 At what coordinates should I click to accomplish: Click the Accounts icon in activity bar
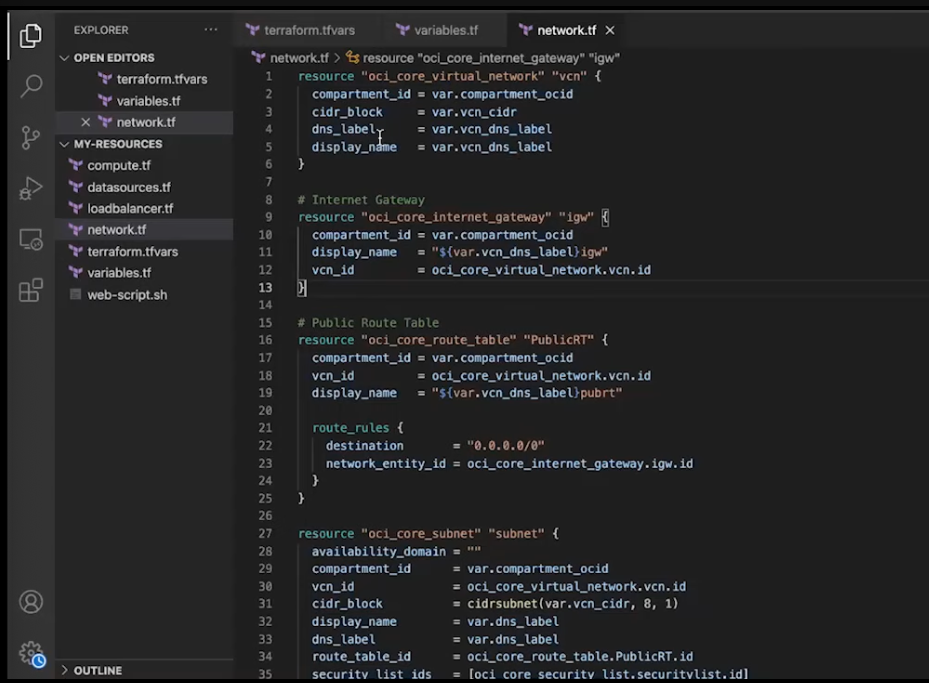click(31, 602)
